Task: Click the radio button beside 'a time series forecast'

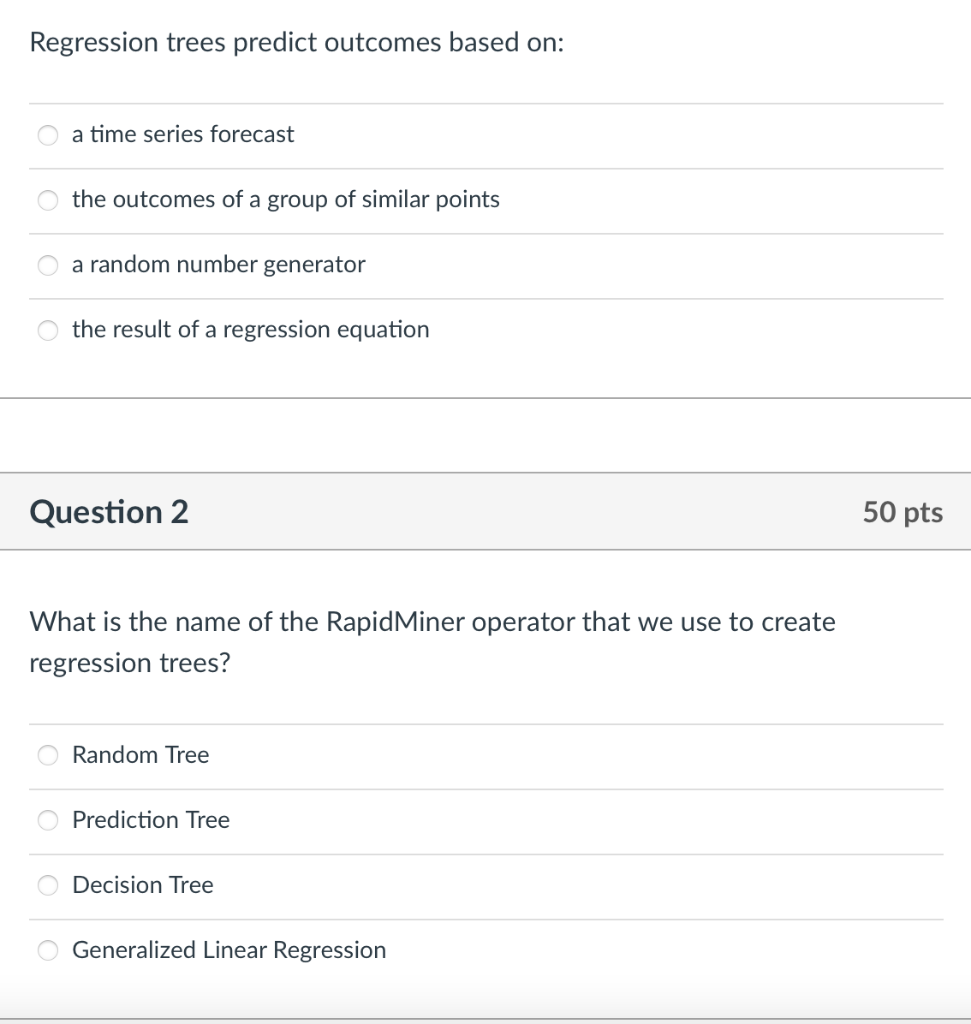Action: 47,135
